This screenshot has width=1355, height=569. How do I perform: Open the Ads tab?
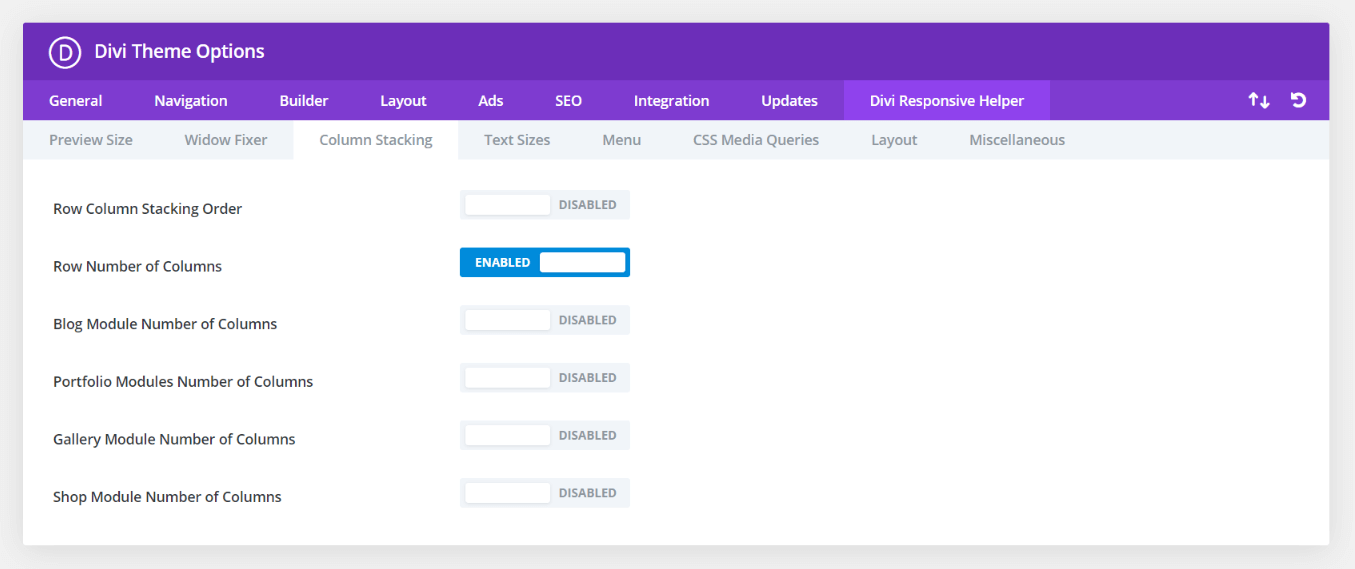(491, 100)
